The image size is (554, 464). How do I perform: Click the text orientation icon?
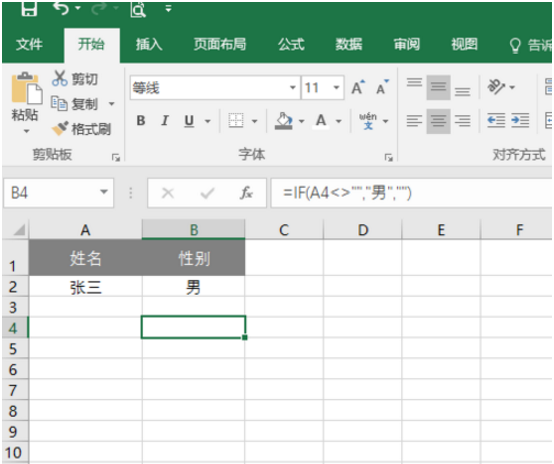[x=496, y=87]
